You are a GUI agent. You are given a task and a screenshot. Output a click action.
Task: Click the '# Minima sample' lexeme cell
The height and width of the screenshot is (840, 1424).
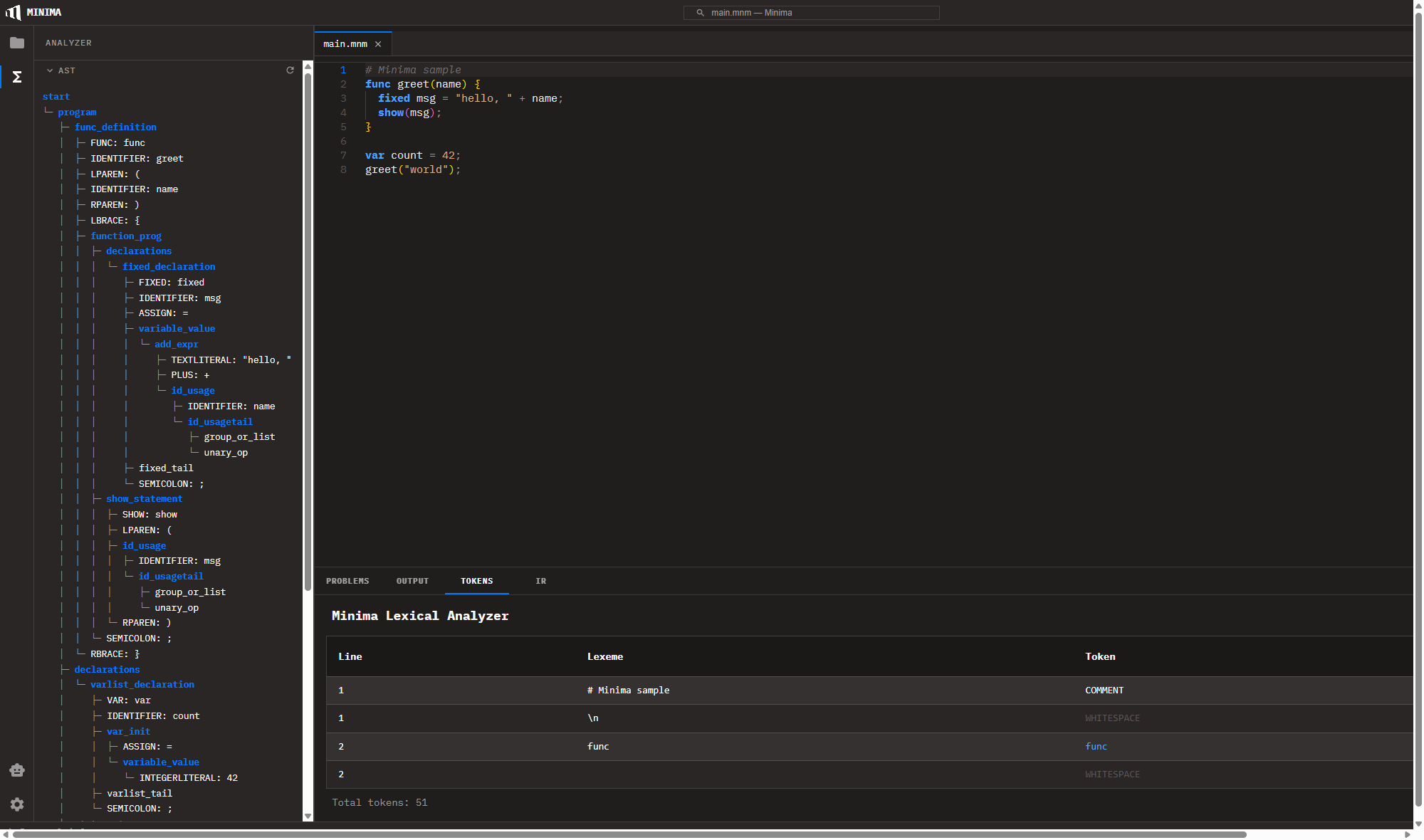pos(628,691)
